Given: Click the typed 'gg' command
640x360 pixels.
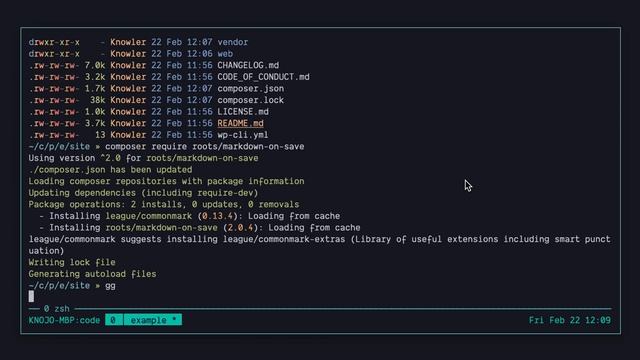Looking at the screenshot, I should point(110,286).
